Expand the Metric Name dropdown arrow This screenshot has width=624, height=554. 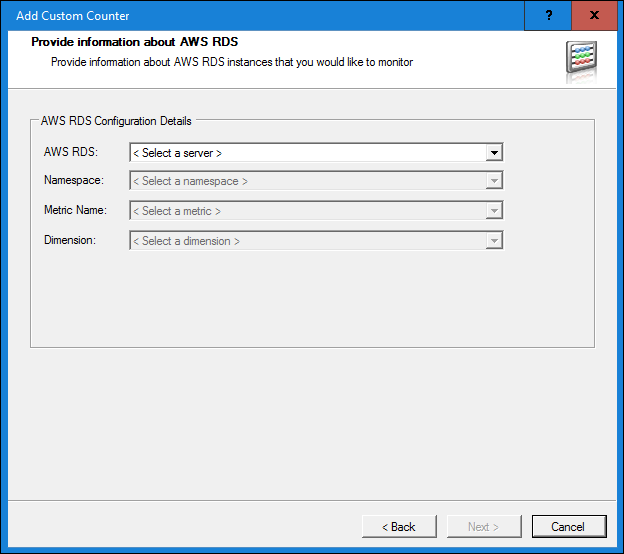pyautogui.click(x=493, y=211)
